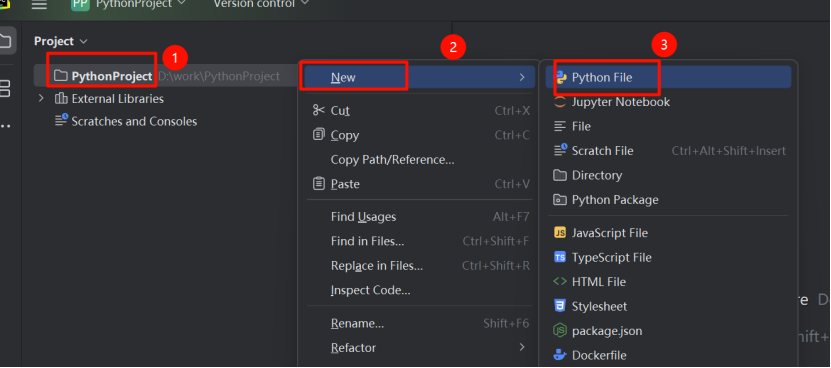Click the Directory folder icon
The width and height of the screenshot is (831, 368).
(x=560, y=175)
